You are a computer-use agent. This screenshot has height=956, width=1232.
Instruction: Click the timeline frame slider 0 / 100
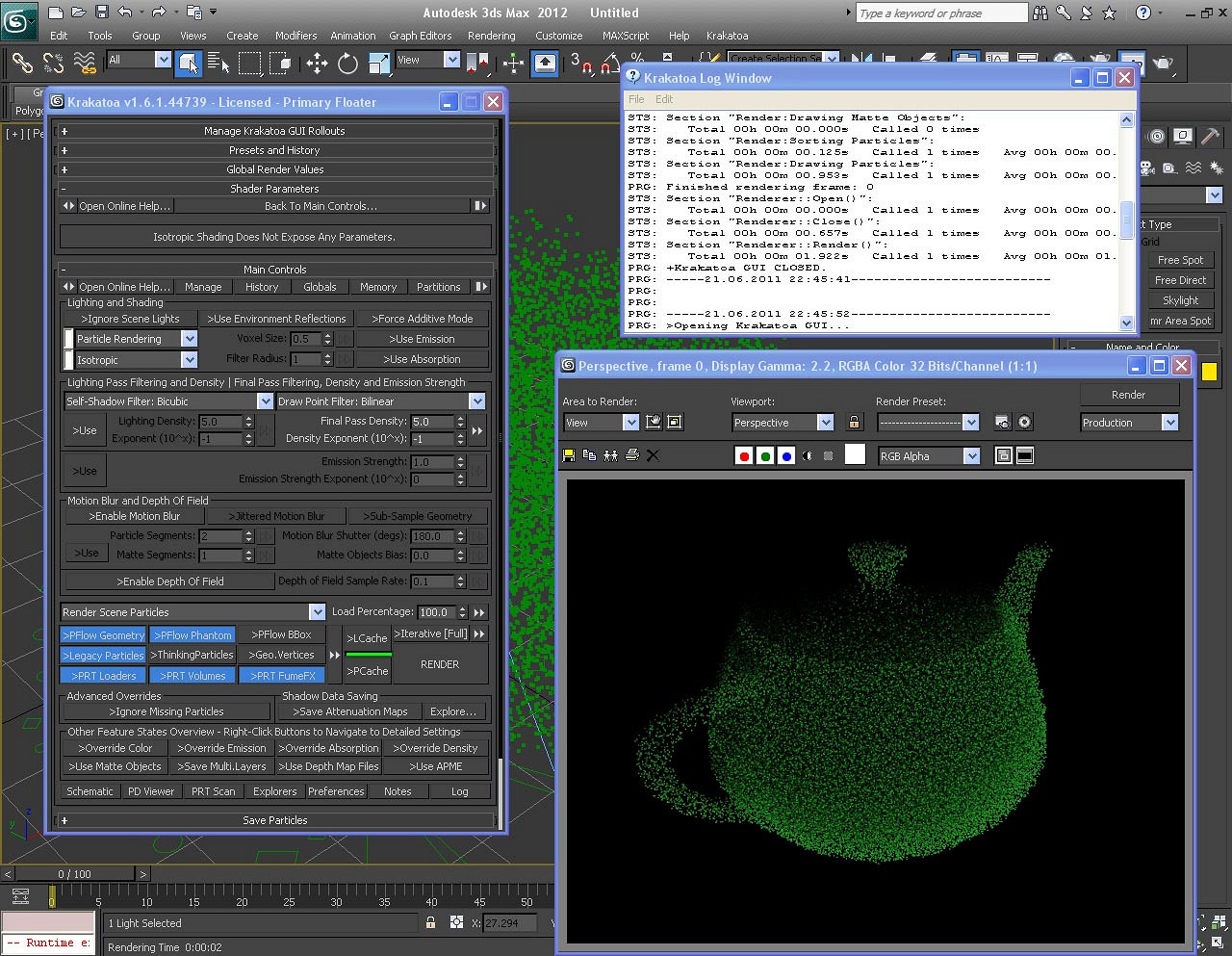point(74,874)
